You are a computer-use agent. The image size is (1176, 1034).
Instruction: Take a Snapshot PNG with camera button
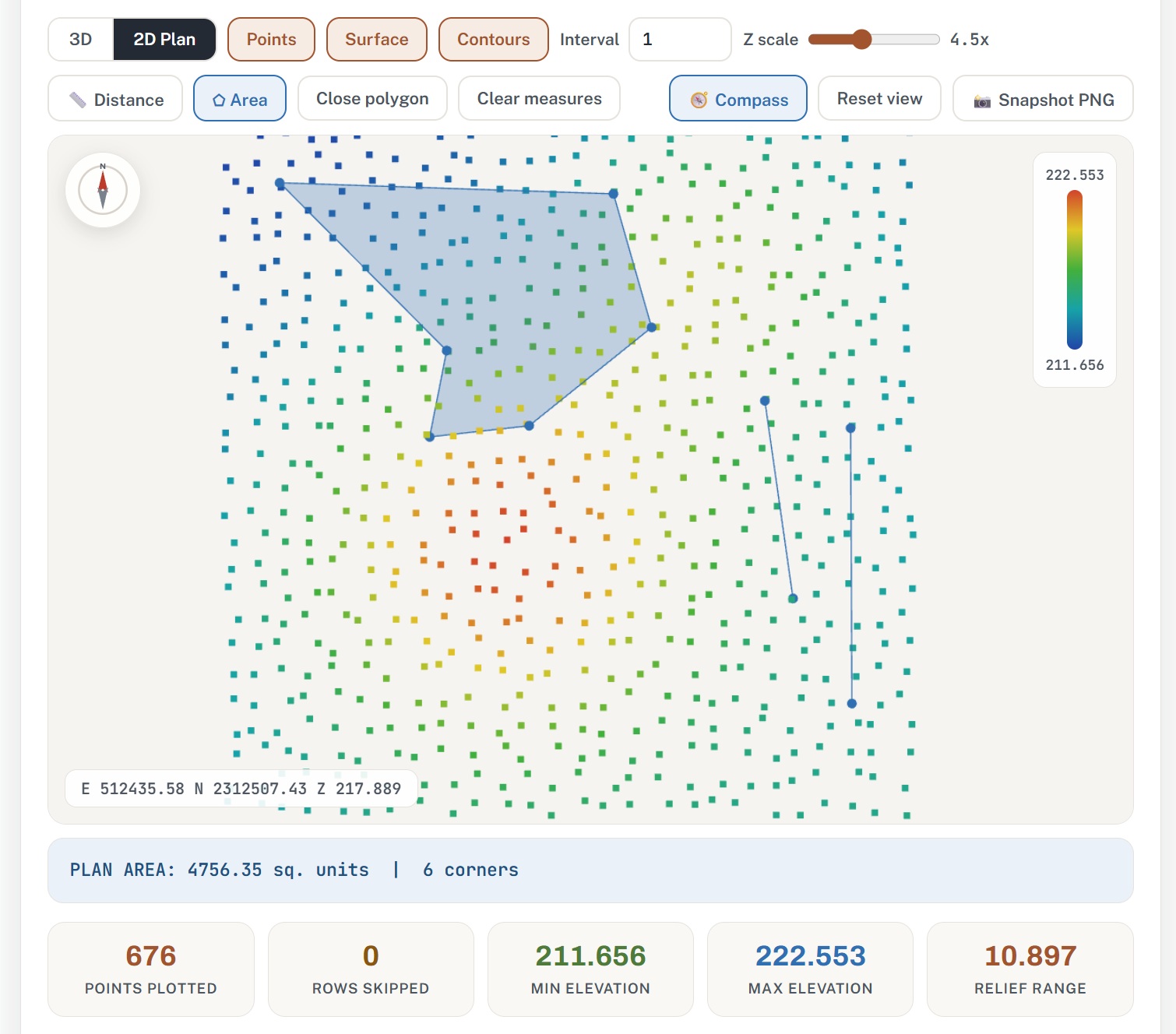pyautogui.click(x=1043, y=99)
